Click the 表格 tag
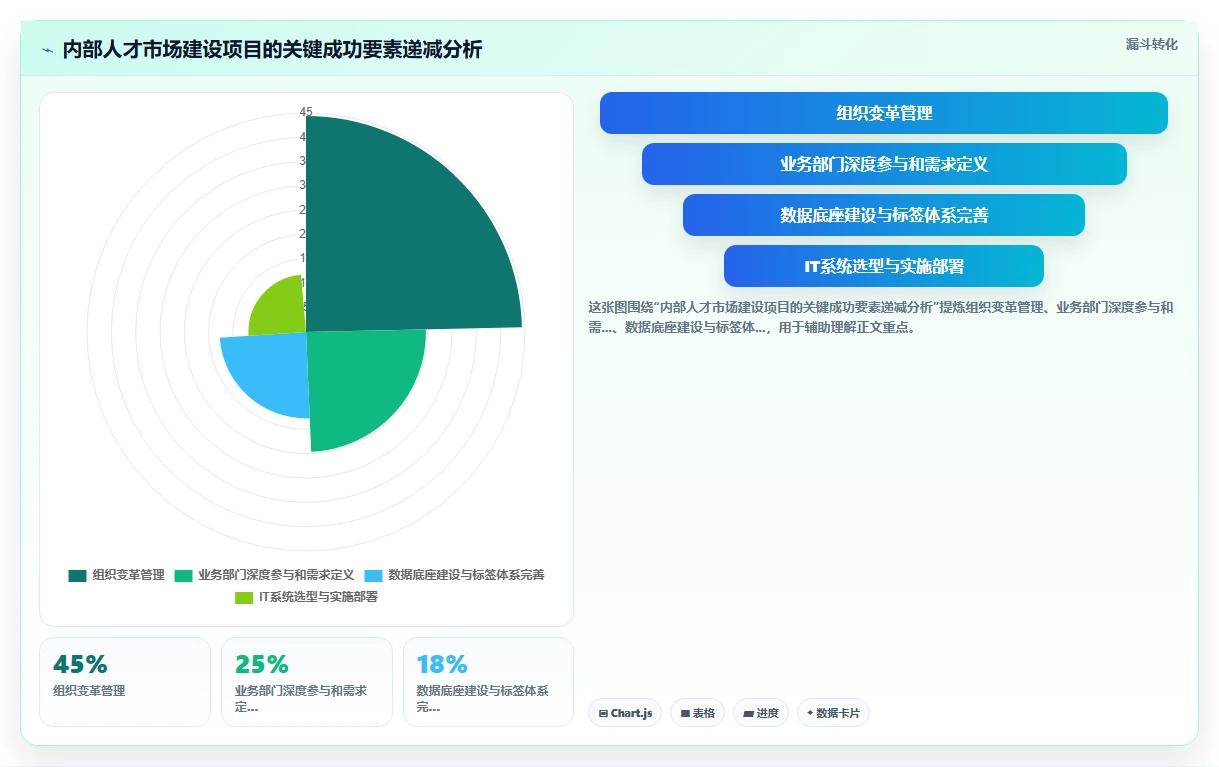Image resolution: width=1219 pixels, height=767 pixels. (698, 713)
